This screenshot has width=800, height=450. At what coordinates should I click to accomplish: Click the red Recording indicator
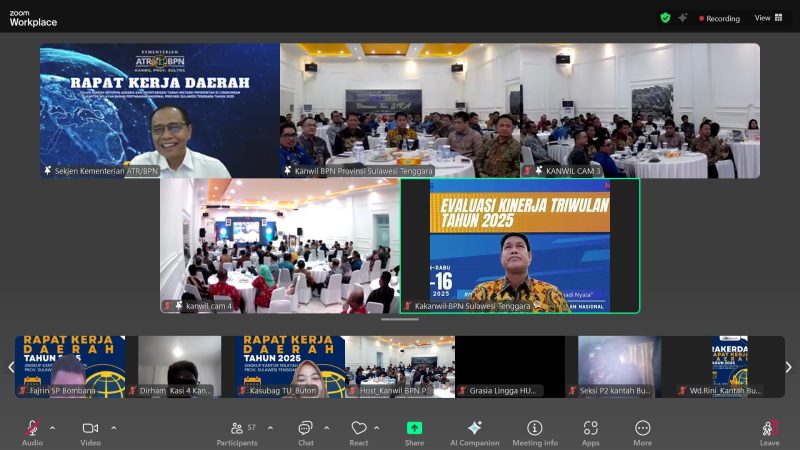pyautogui.click(x=719, y=18)
